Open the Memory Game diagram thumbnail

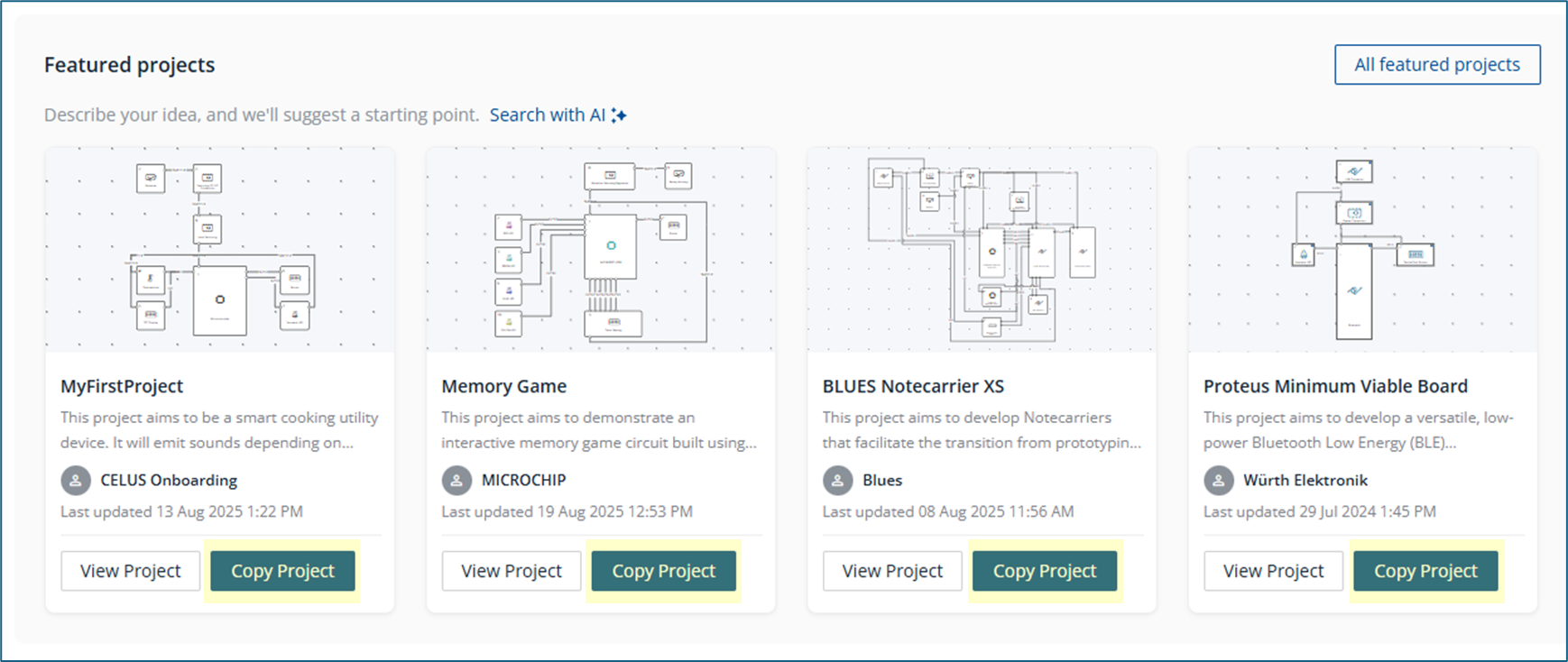tap(601, 250)
